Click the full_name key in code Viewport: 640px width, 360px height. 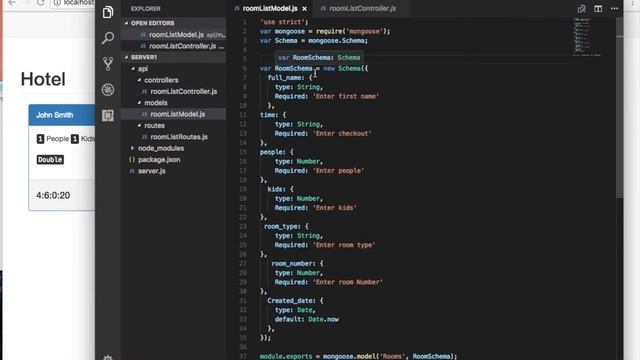286,78
